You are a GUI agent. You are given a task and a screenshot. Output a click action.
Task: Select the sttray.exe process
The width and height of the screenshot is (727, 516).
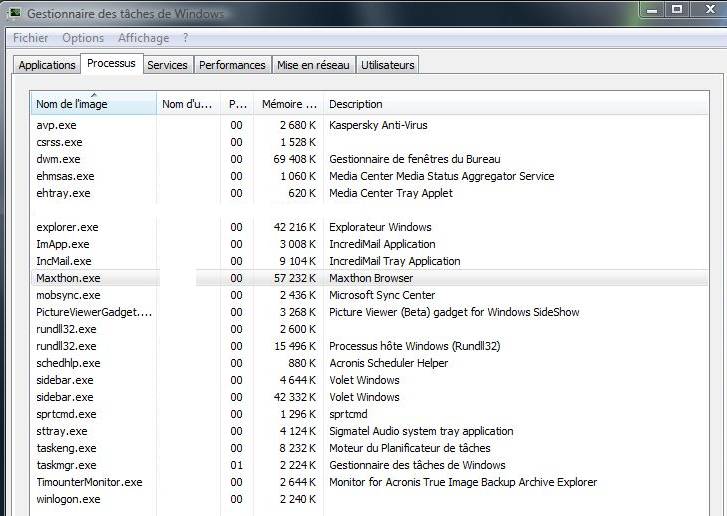click(x=370, y=431)
